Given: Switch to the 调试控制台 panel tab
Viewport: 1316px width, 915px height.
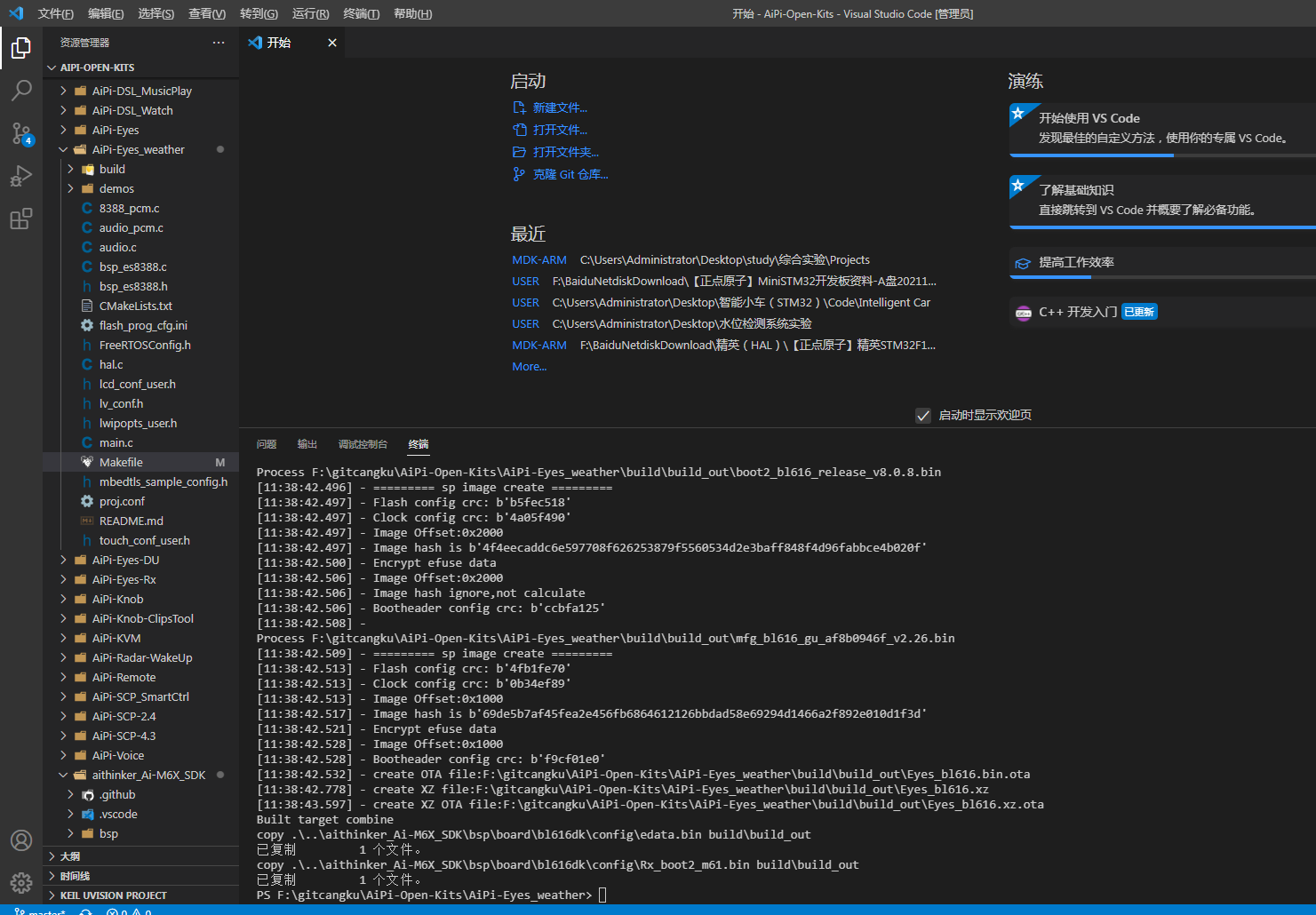Looking at the screenshot, I should tap(363, 444).
